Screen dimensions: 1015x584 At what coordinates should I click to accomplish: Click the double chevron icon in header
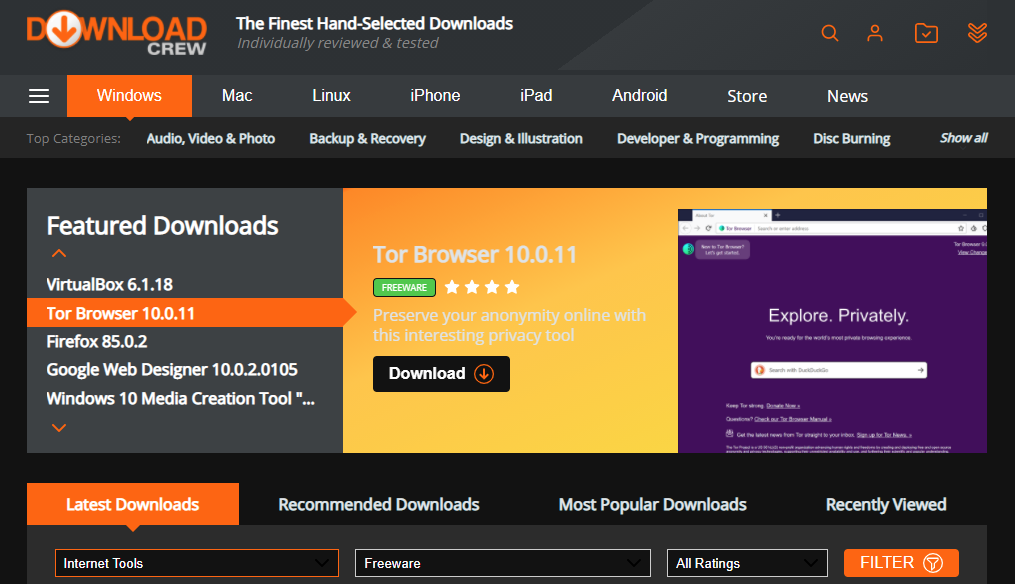977,33
